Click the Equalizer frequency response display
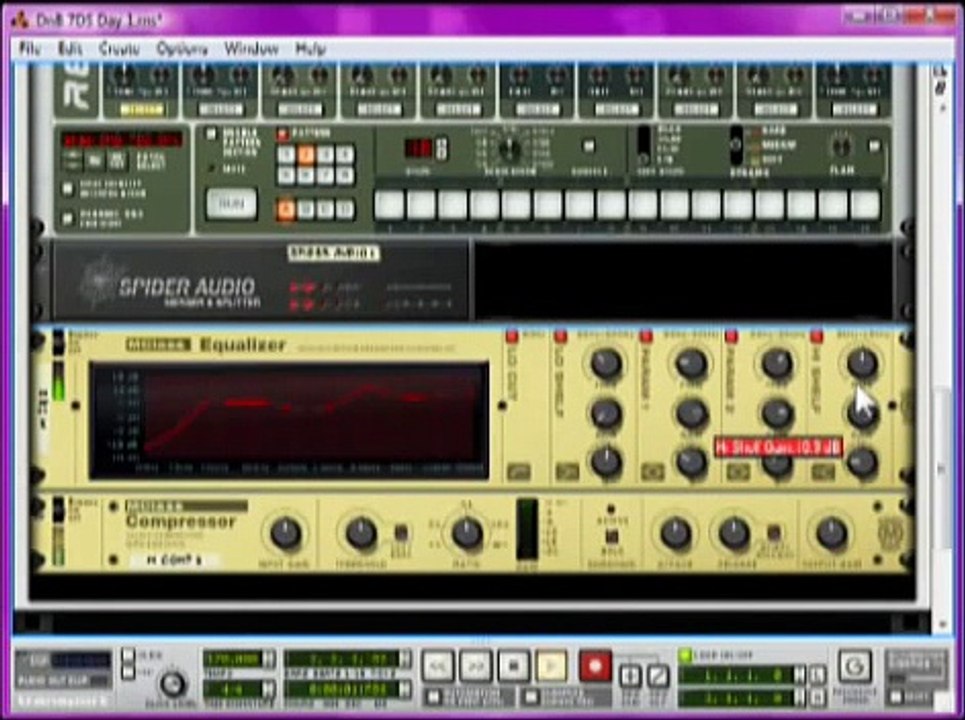This screenshot has width=965, height=720. coord(289,420)
